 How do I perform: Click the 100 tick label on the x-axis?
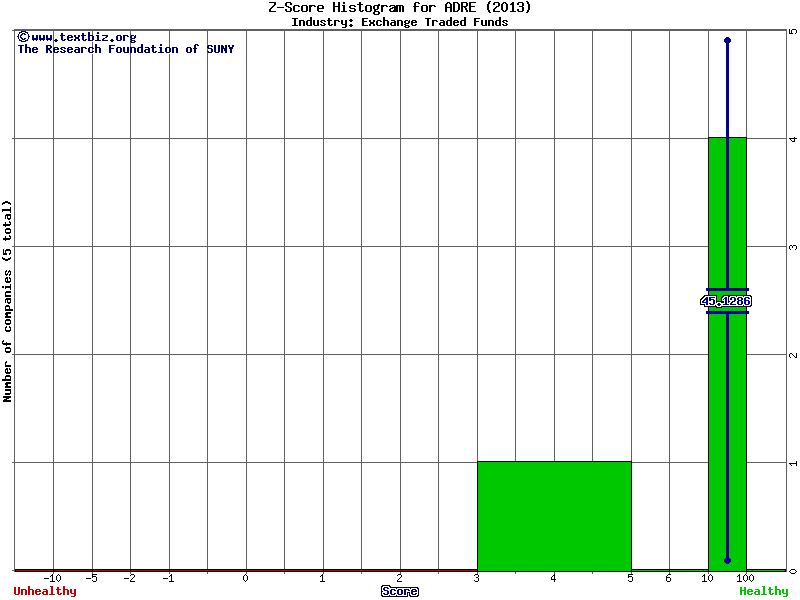[746, 578]
